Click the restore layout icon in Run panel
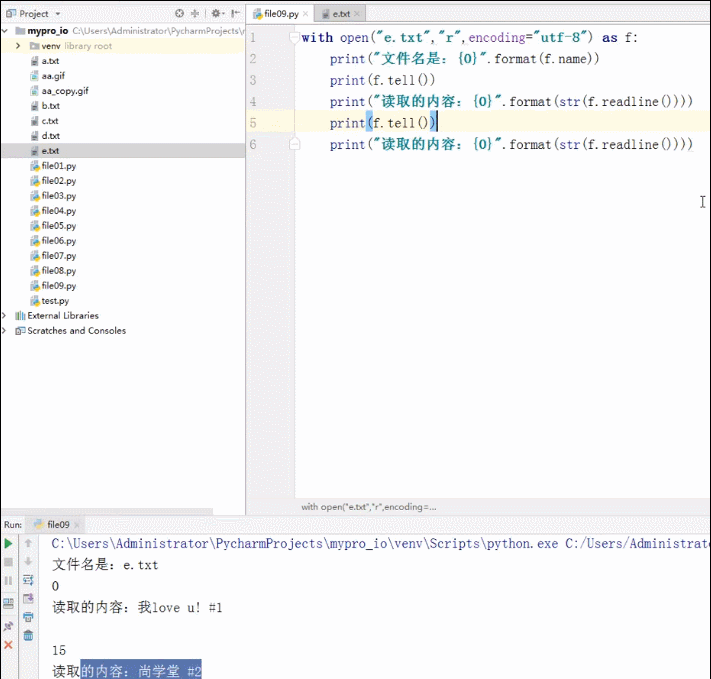The width and height of the screenshot is (711, 679). coord(8,603)
